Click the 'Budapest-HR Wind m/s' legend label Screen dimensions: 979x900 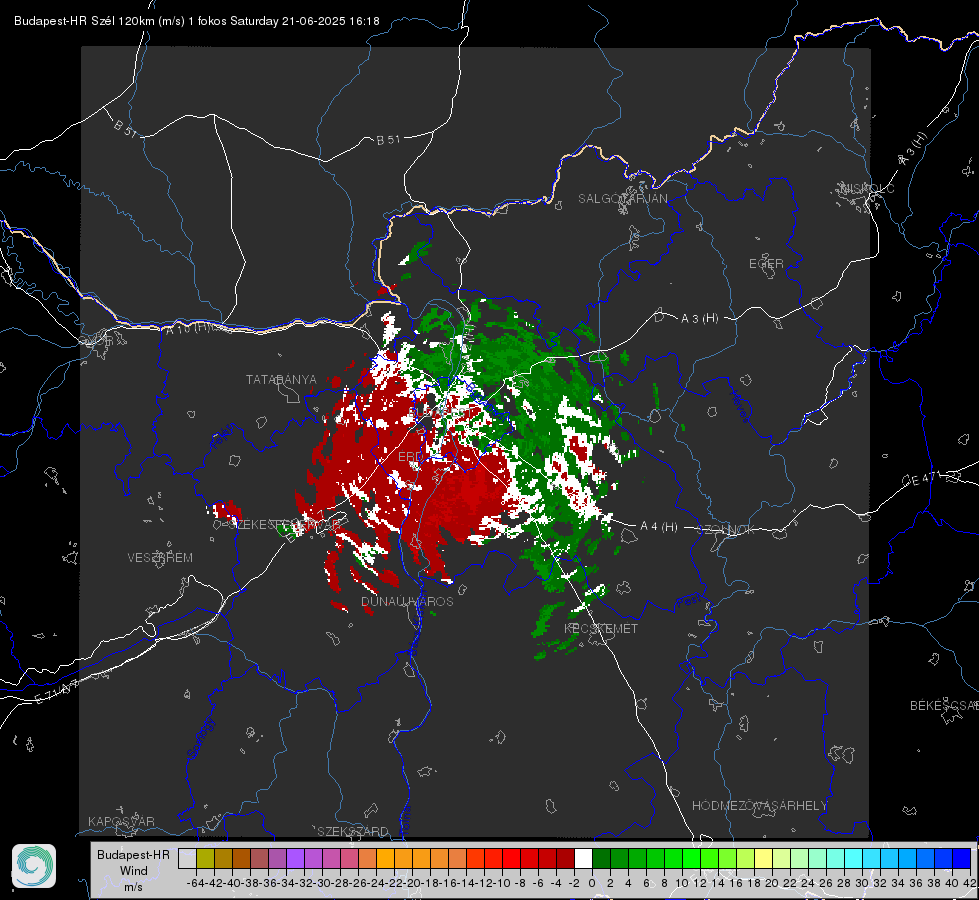click(133, 870)
